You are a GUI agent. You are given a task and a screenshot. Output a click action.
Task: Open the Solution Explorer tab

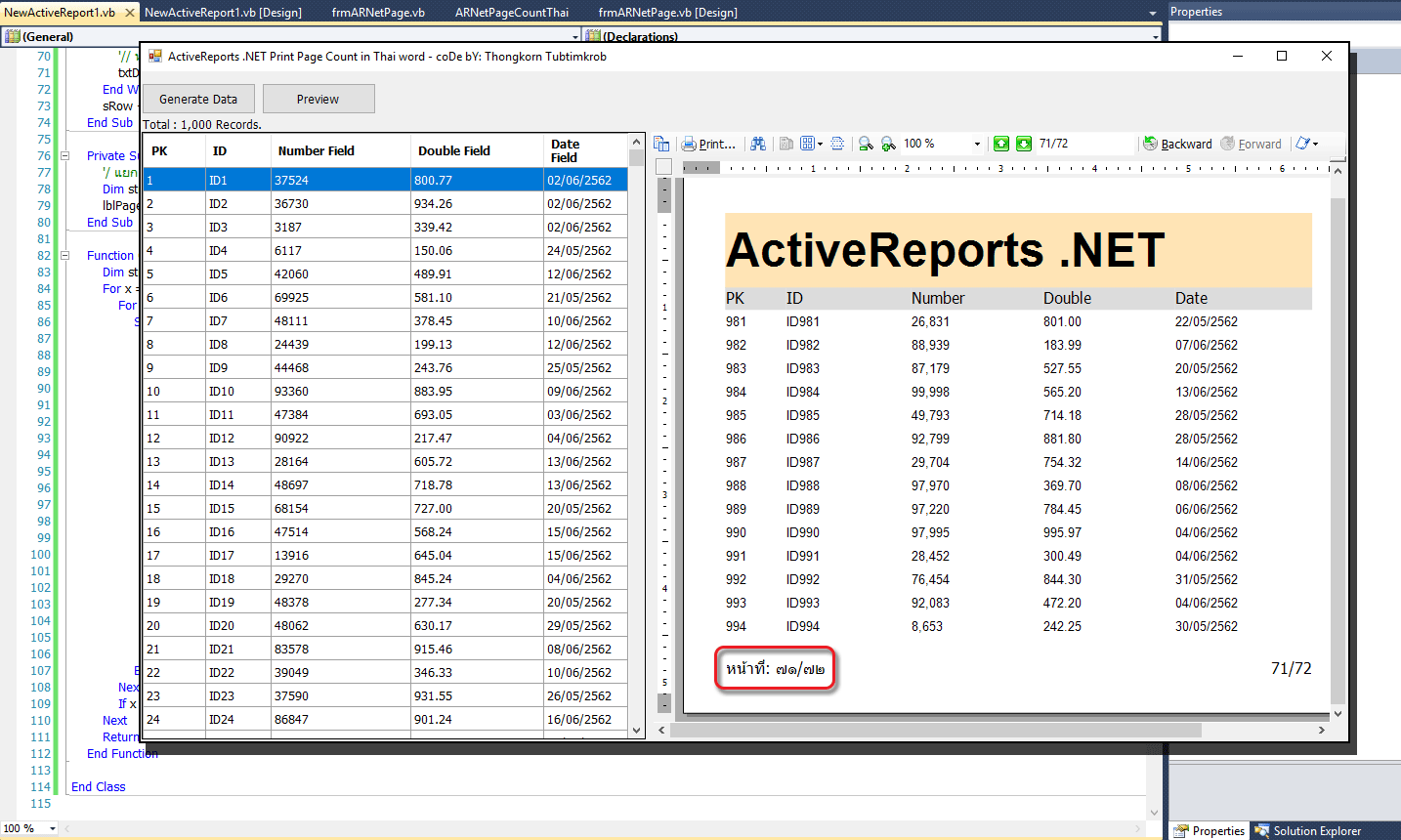(1307, 831)
